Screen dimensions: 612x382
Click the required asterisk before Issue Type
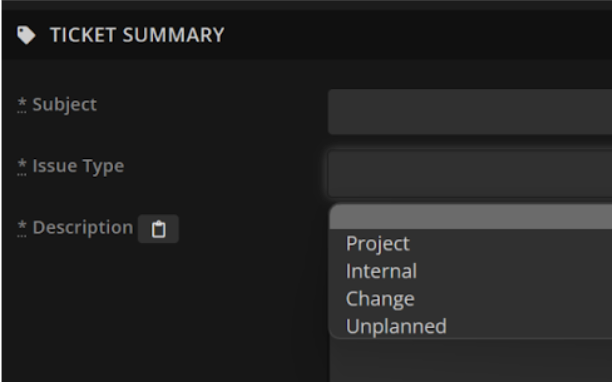pyautogui.click(x=22, y=166)
